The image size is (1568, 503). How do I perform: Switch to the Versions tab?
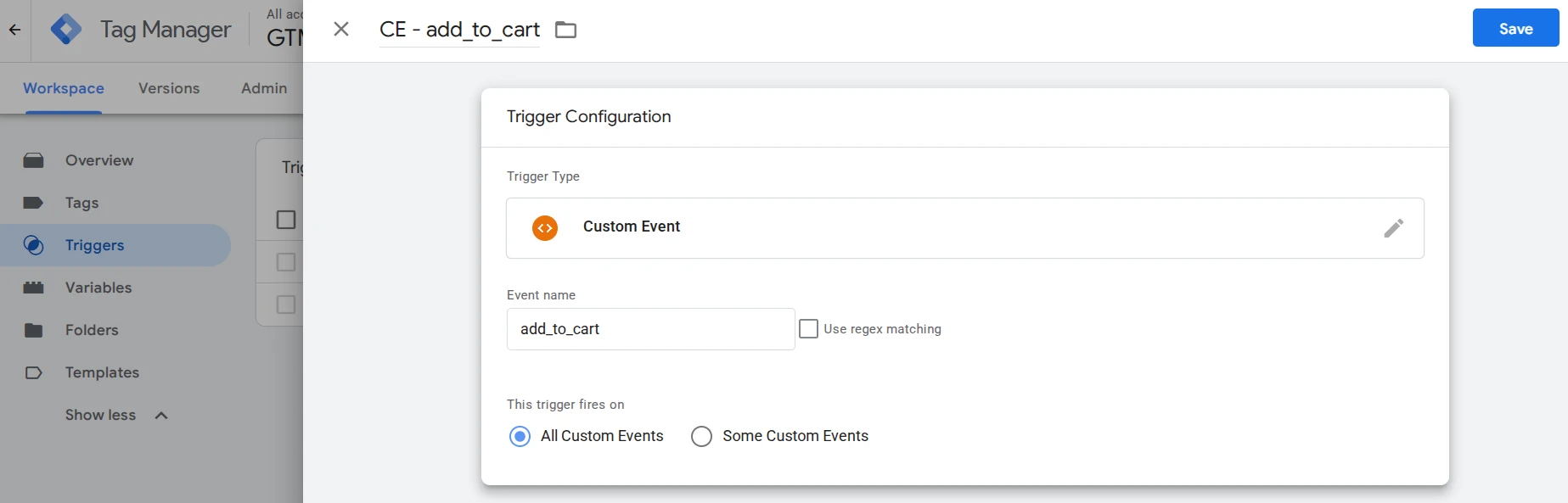tap(169, 88)
